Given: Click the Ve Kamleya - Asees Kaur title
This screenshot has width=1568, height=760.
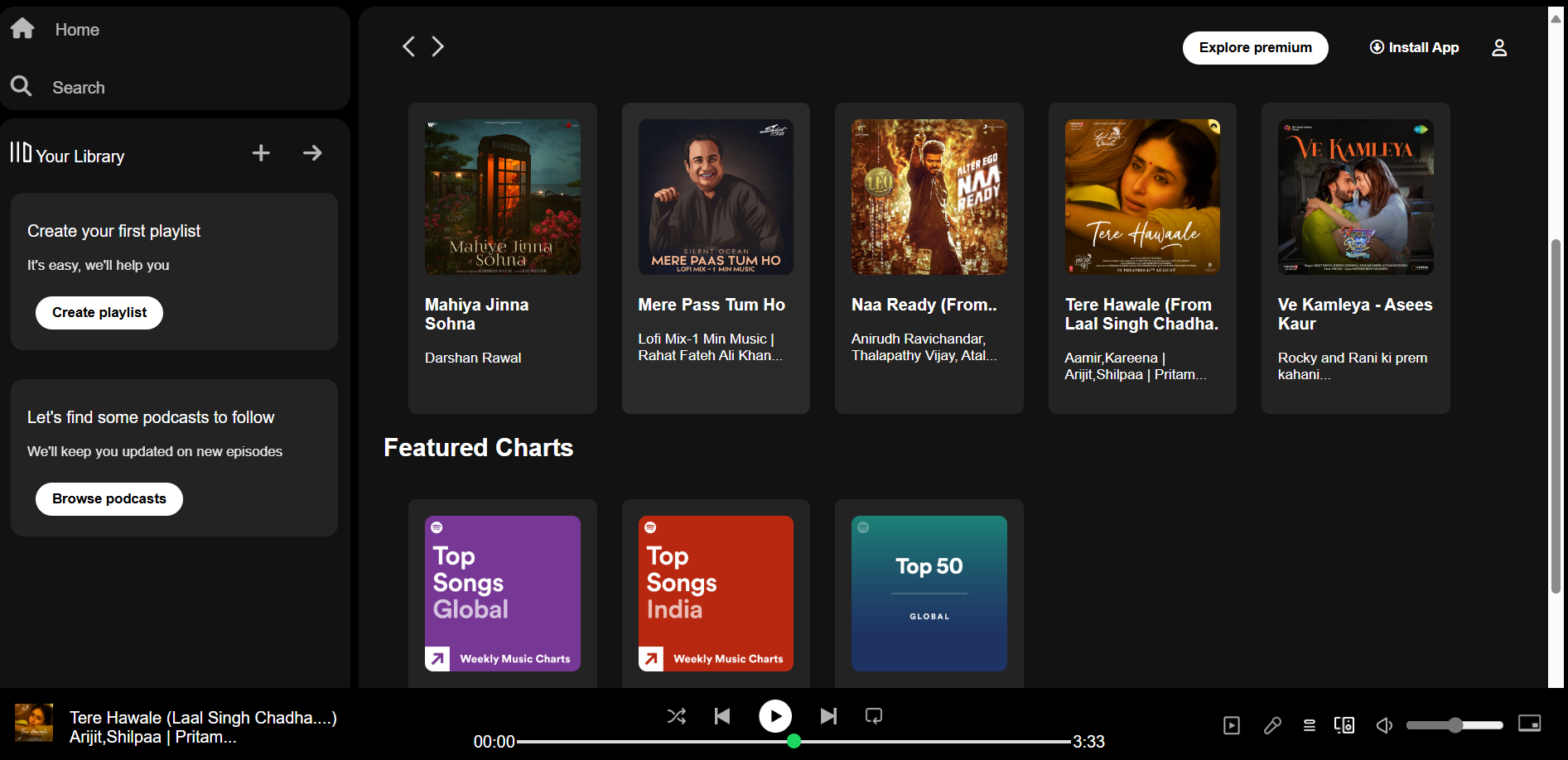Looking at the screenshot, I should [x=1355, y=315].
